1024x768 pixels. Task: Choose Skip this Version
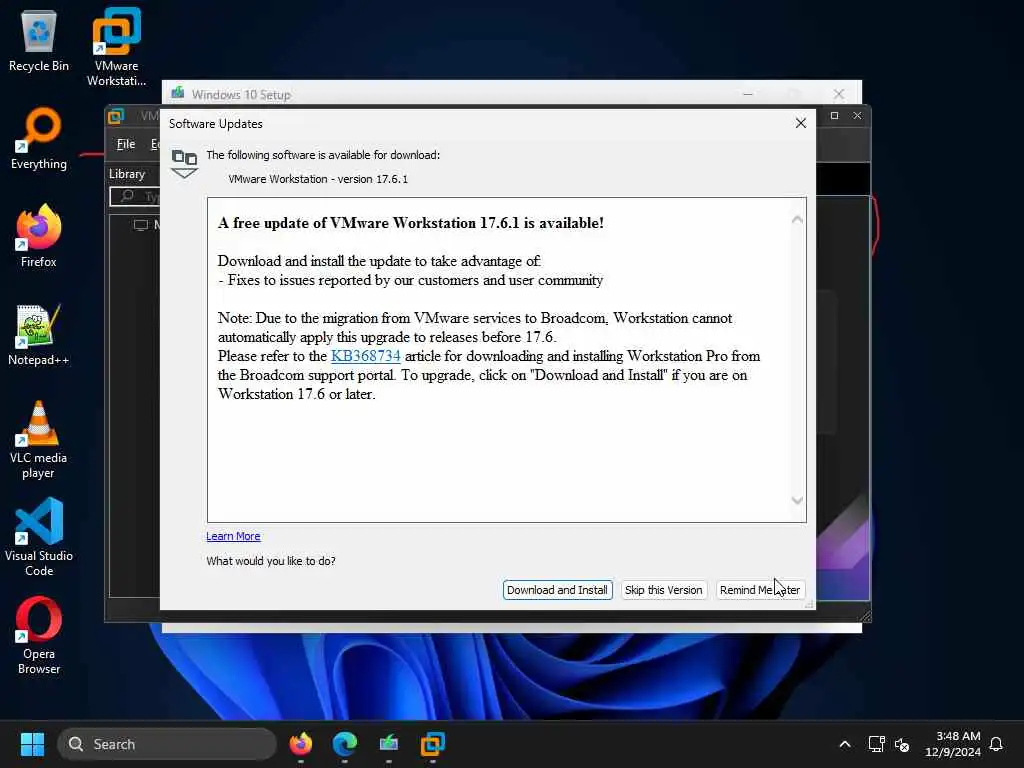click(x=664, y=590)
